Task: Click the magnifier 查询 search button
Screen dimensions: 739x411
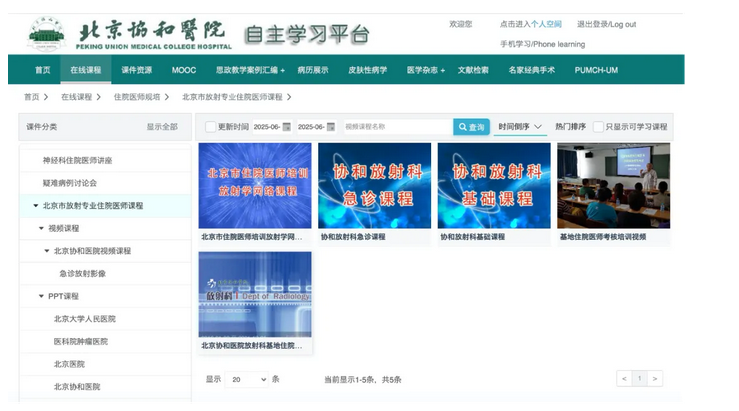Action: click(471, 127)
